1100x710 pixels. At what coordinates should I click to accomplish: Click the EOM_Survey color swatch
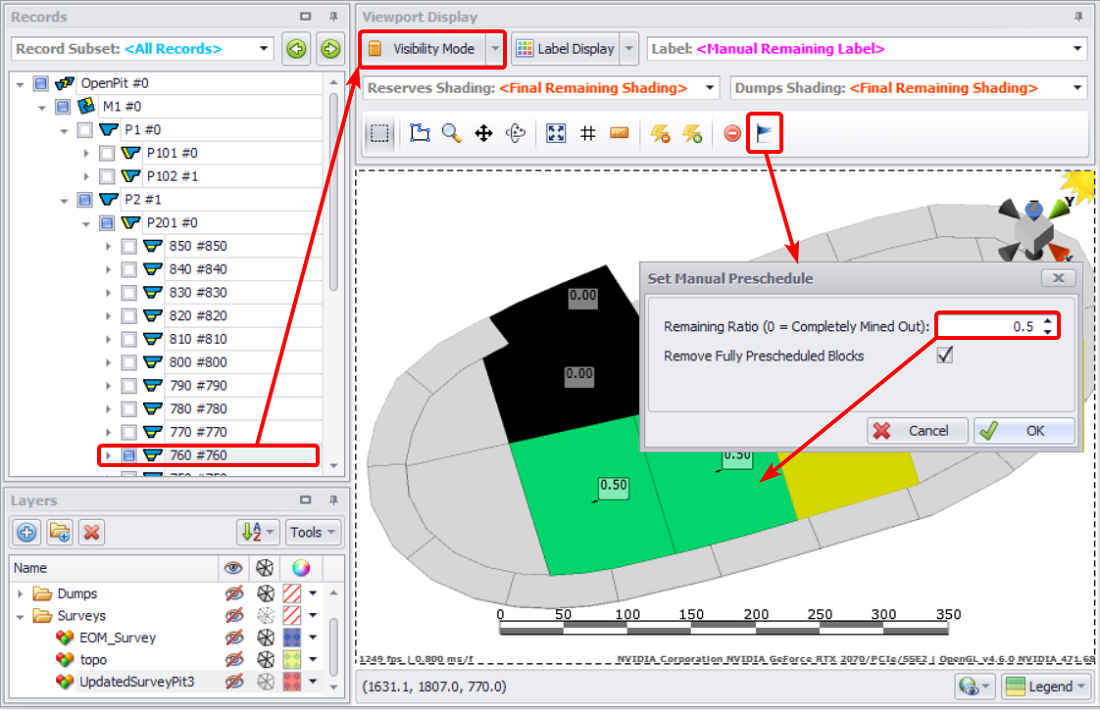[x=294, y=638]
